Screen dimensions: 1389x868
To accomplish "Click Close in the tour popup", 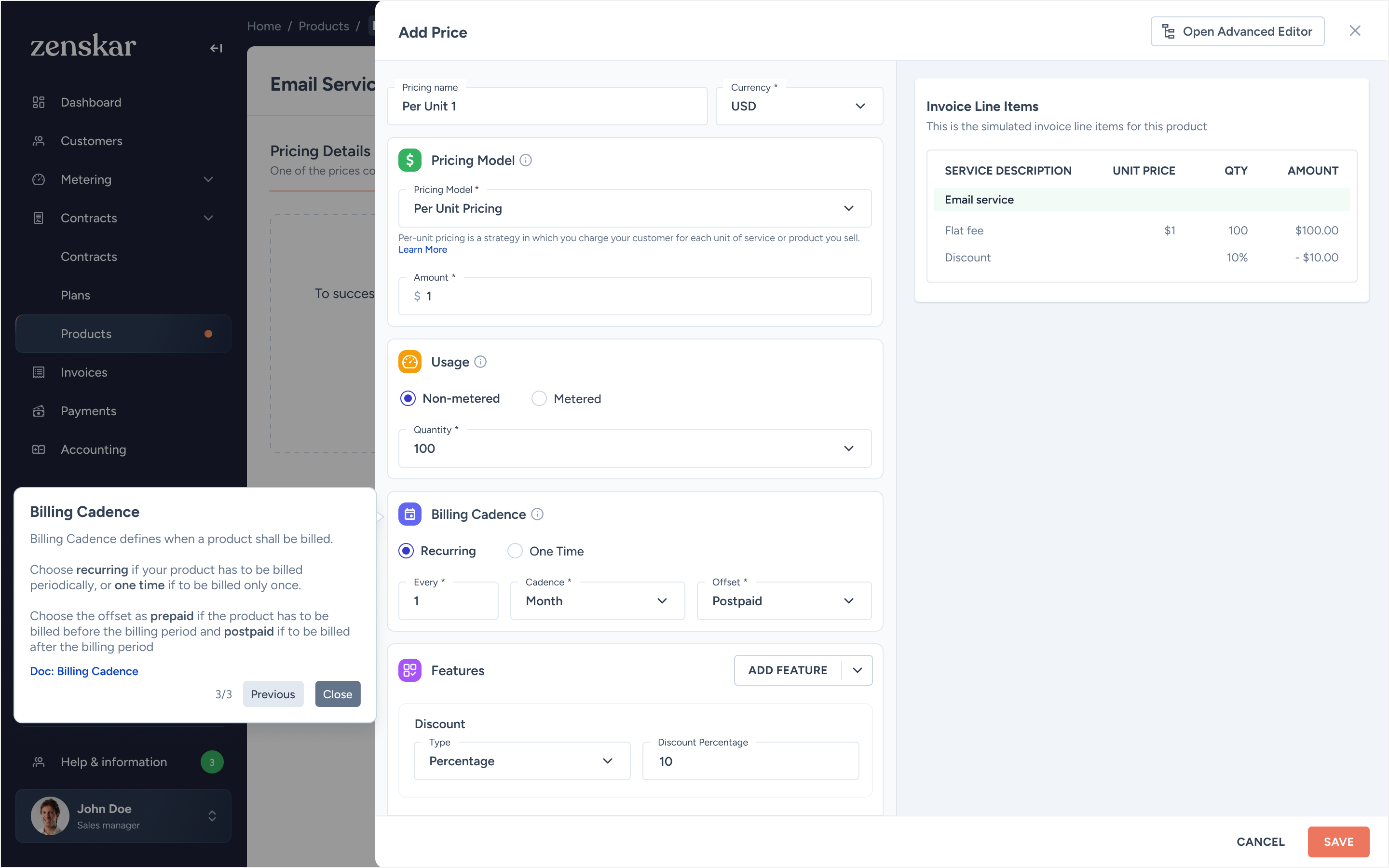I will click(x=338, y=694).
